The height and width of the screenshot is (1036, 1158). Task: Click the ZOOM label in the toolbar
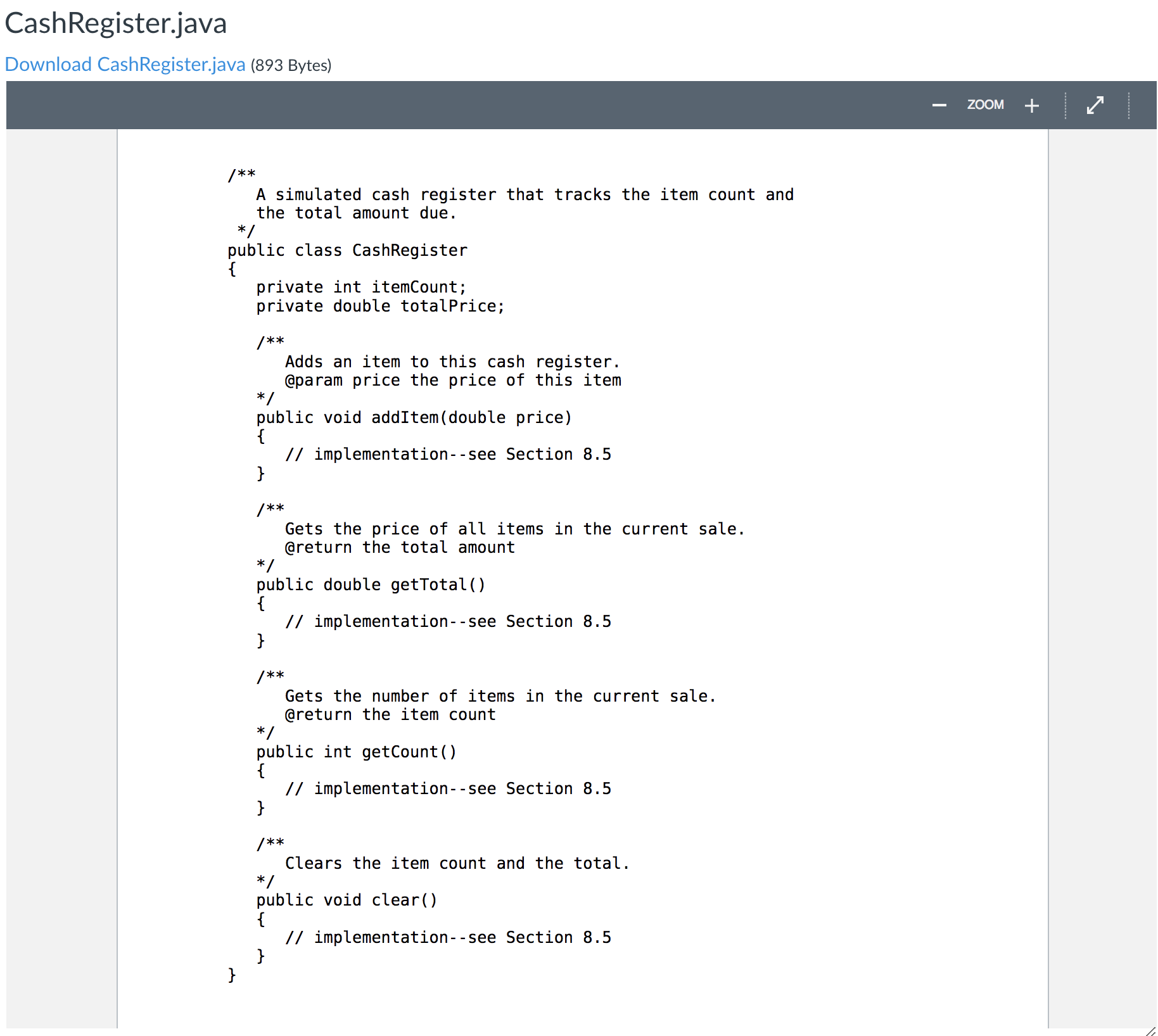coord(986,104)
